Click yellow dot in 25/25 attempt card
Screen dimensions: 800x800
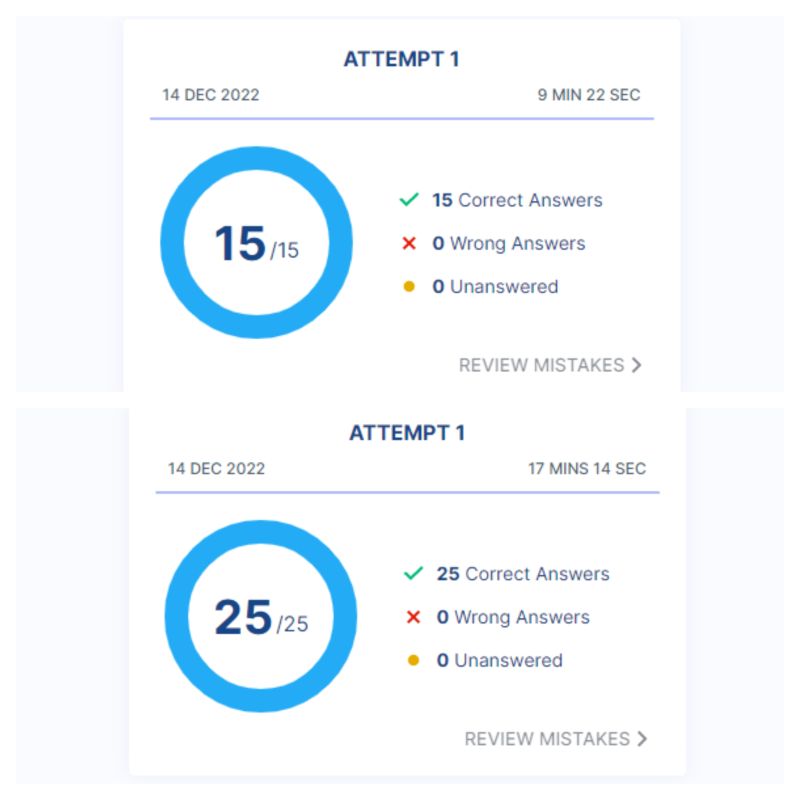point(413,661)
